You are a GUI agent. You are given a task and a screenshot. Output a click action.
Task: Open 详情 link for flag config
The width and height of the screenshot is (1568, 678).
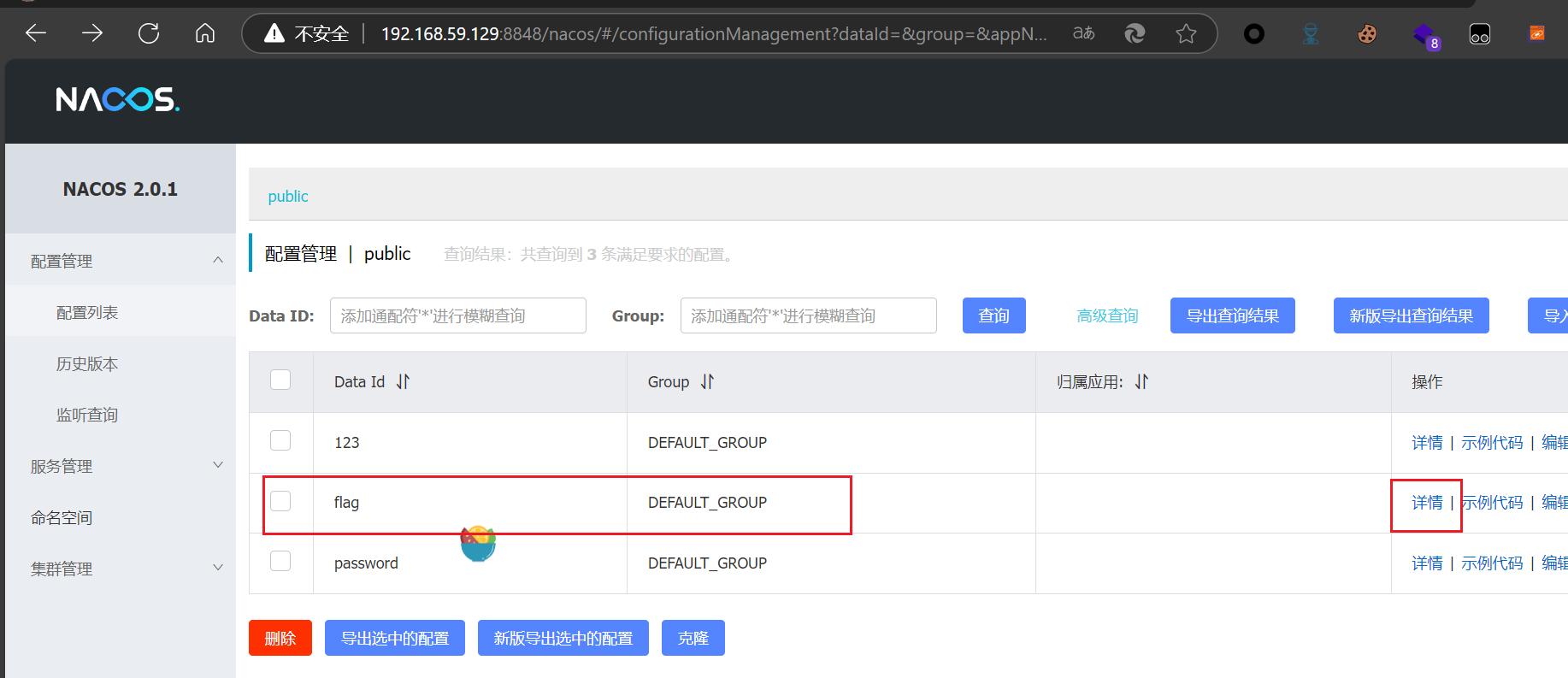1426,503
